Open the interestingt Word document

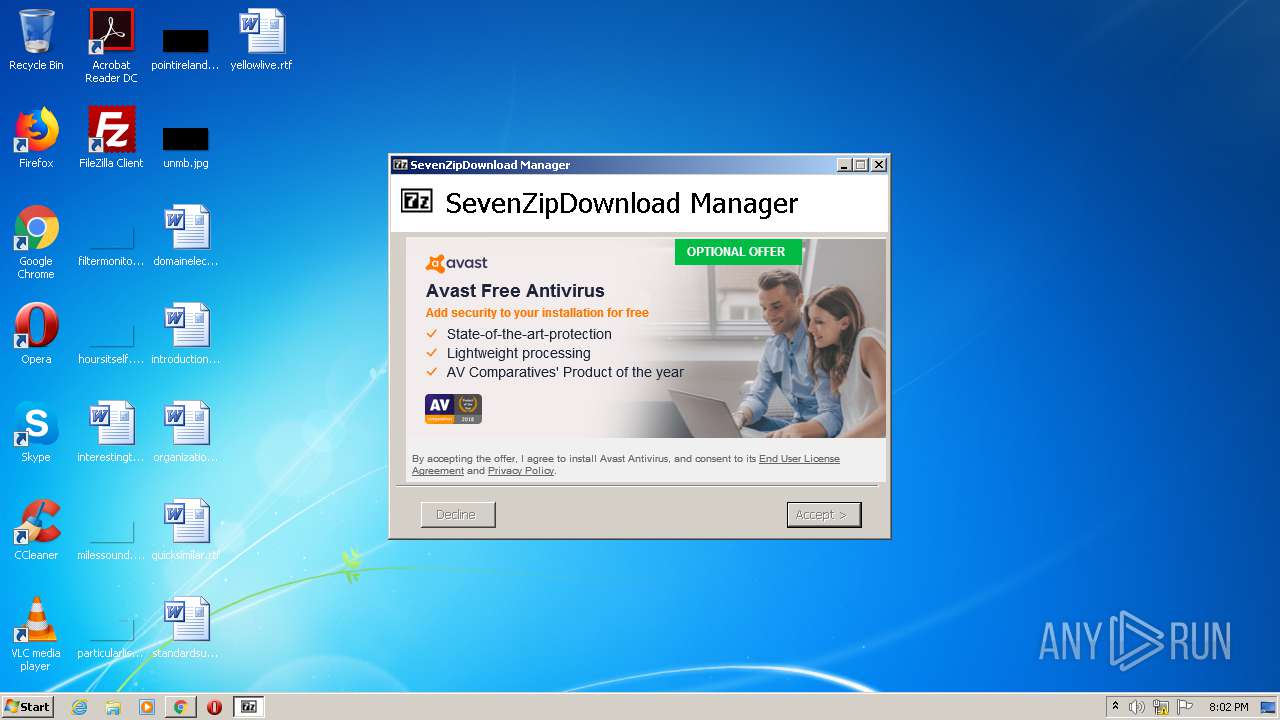click(x=111, y=432)
